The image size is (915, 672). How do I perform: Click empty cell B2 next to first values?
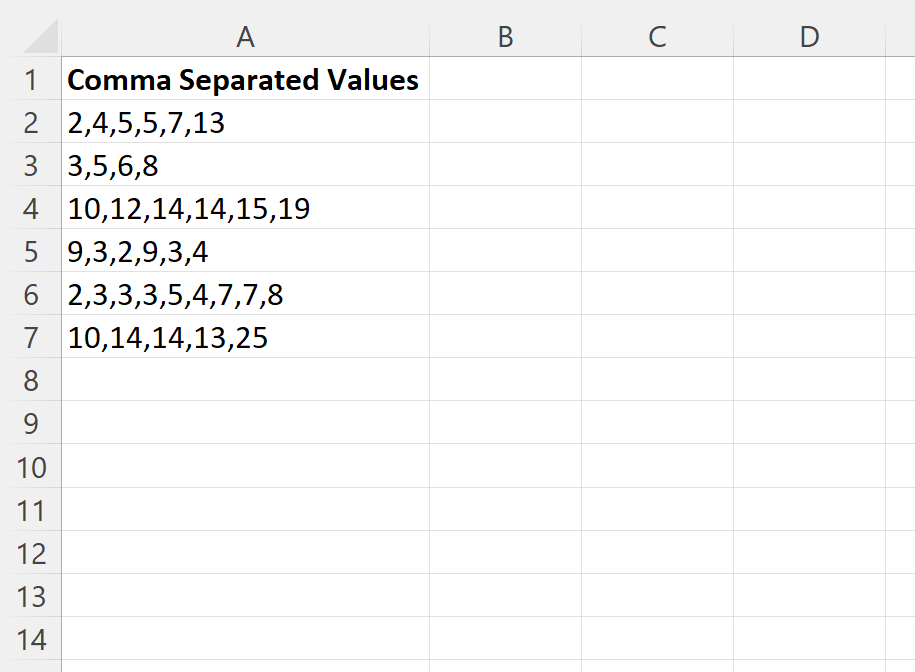(505, 122)
